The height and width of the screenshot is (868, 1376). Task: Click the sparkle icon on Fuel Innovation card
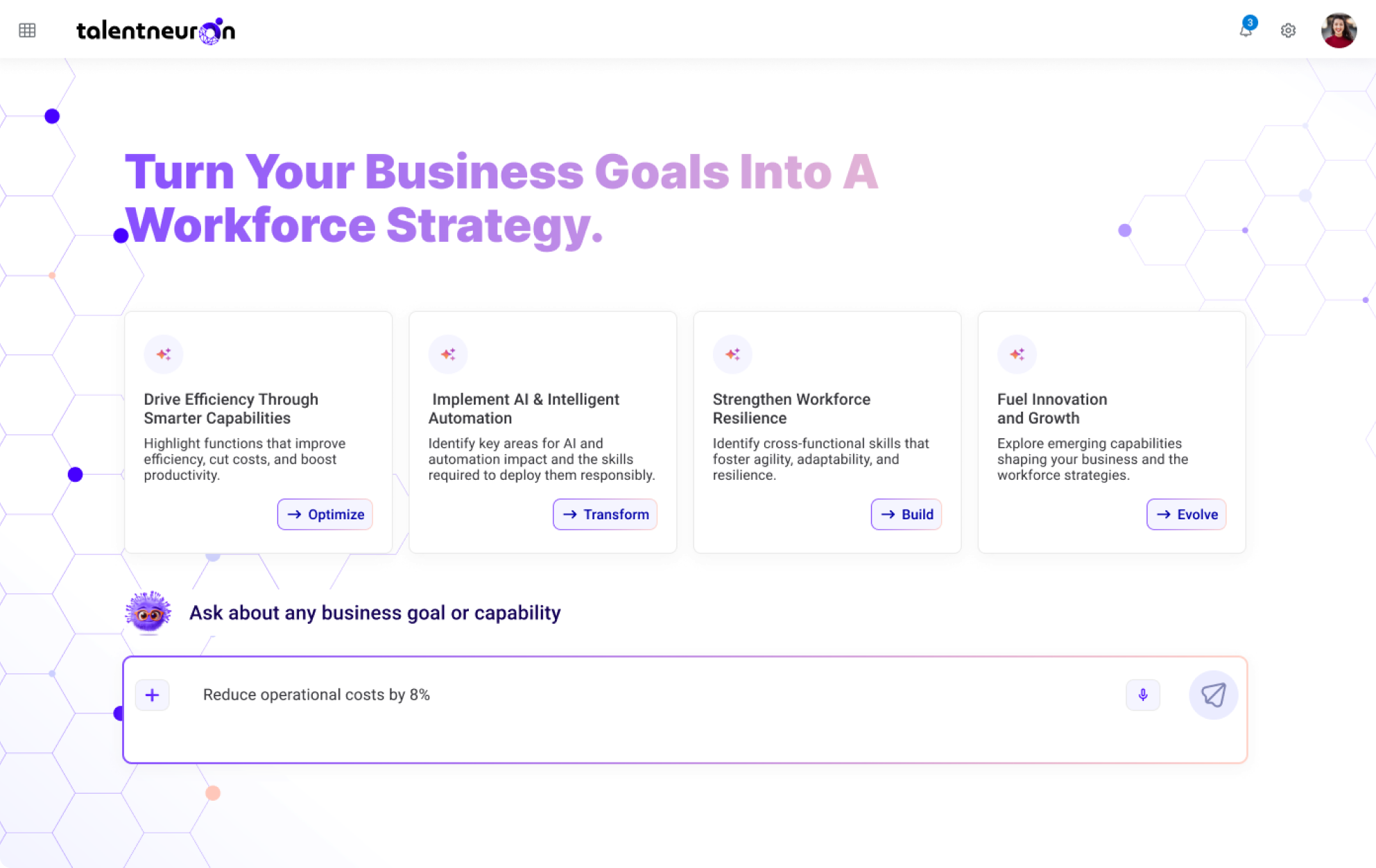[x=1017, y=354]
